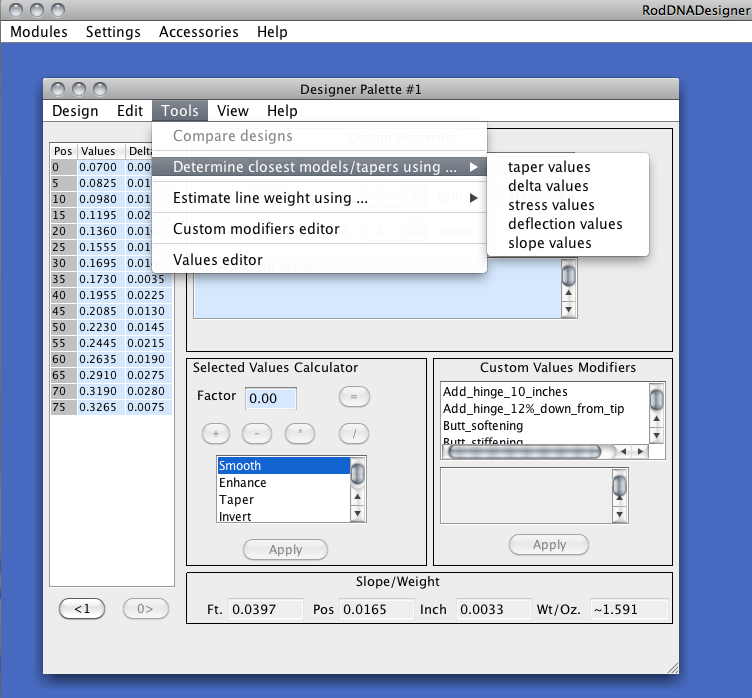Click the plus calculator button

tap(216, 434)
